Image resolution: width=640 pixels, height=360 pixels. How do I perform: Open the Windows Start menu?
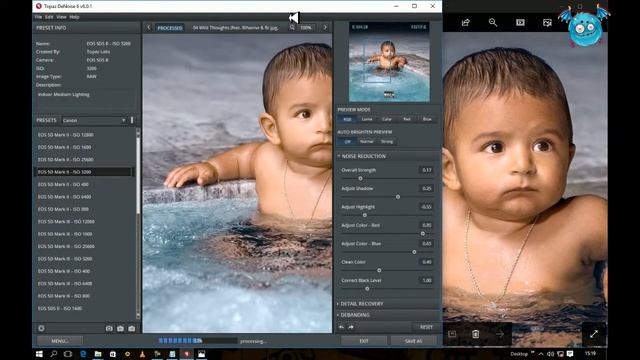pyautogui.click(x=39, y=354)
